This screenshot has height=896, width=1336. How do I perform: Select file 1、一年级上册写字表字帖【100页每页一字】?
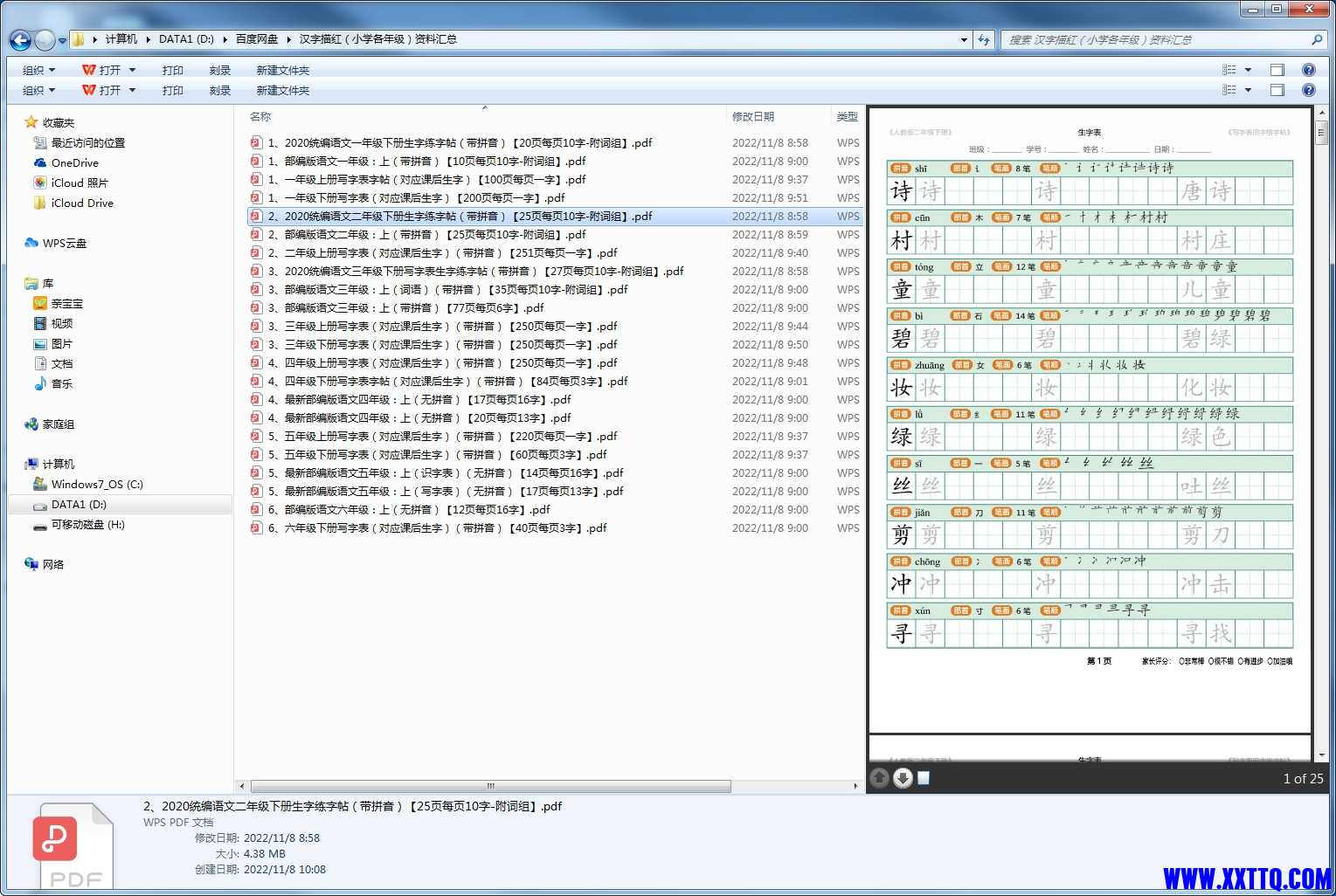pos(426,179)
